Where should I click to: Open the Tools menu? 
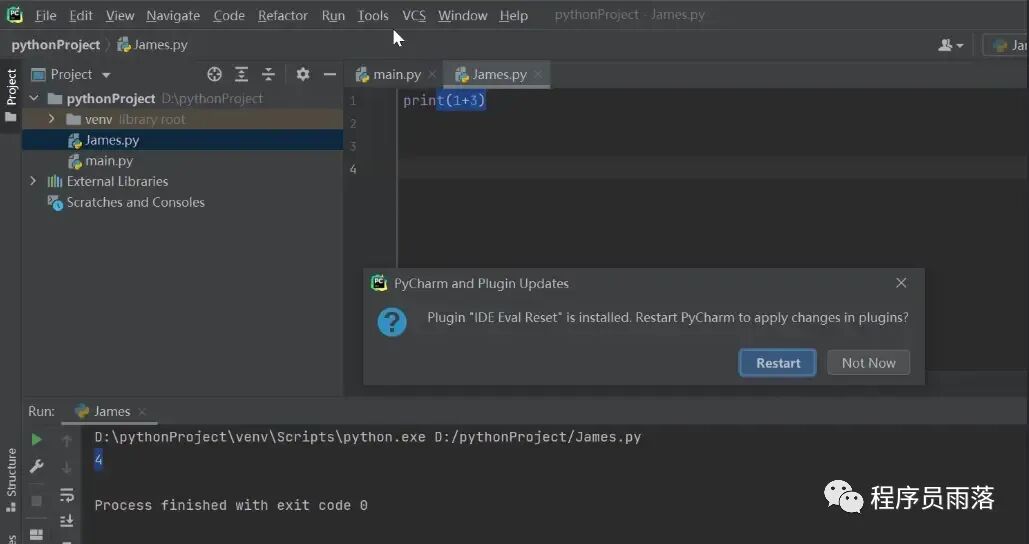(373, 15)
